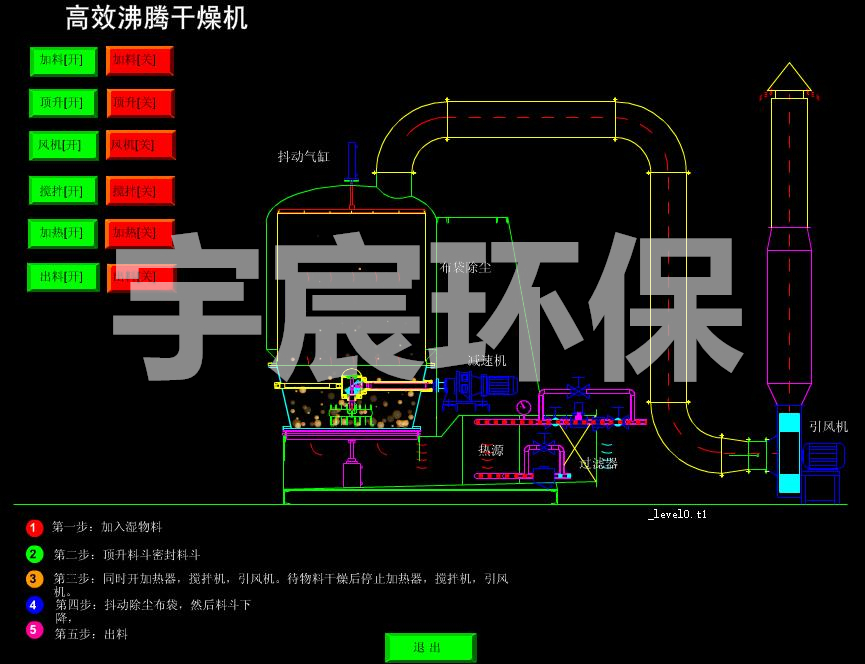Screen dimensions: 865x664
Task: Click the 减速机 reducer motor icon
Action: point(480,385)
